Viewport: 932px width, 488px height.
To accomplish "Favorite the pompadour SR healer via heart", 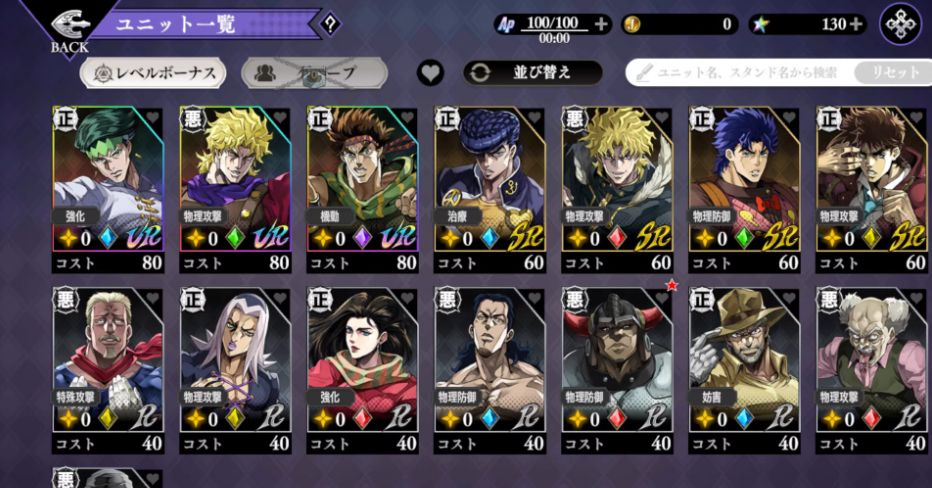I will 534,118.
